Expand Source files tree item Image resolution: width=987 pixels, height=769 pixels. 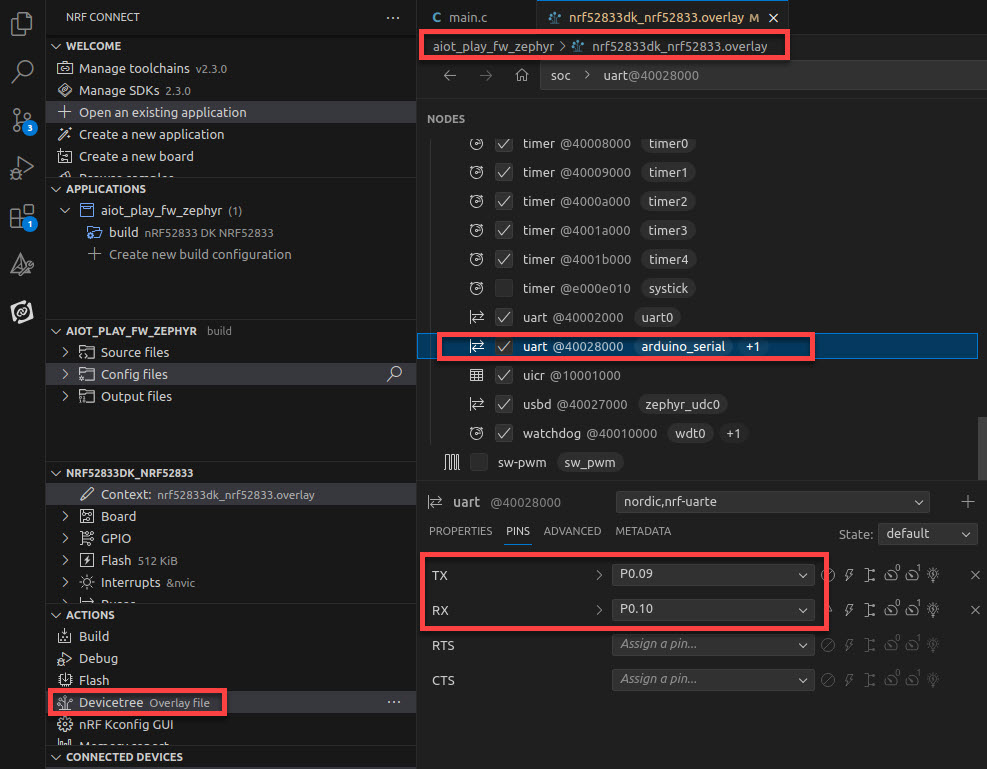coord(65,352)
